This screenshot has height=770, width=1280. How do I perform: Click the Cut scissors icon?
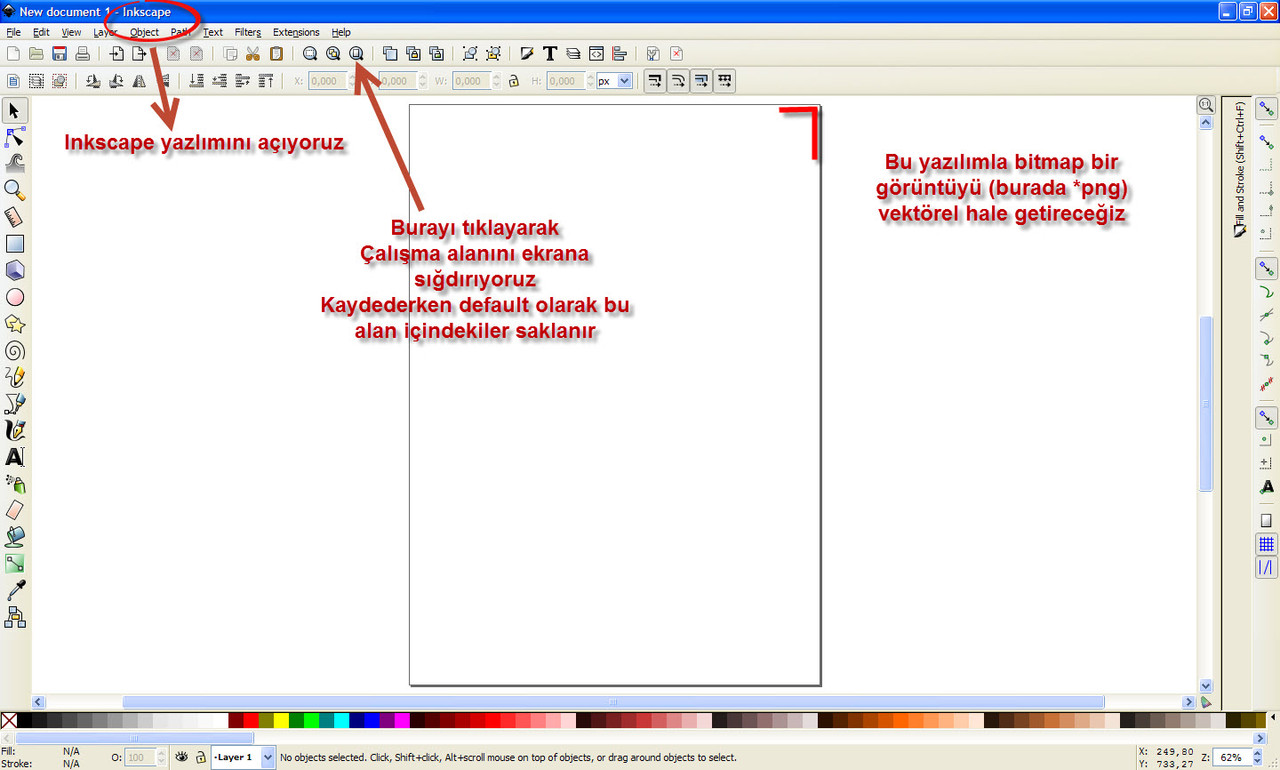253,54
